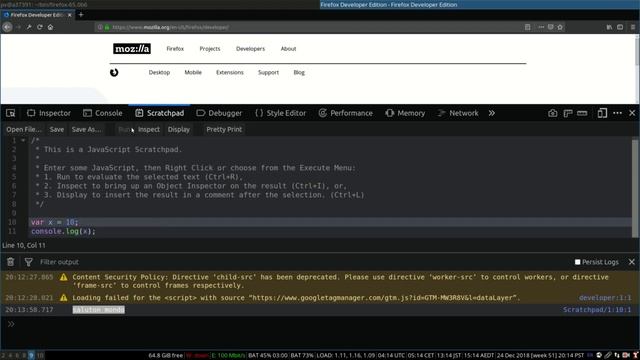Open the developer:1:1 source link
This screenshot has width=640, height=360.
[605, 298]
